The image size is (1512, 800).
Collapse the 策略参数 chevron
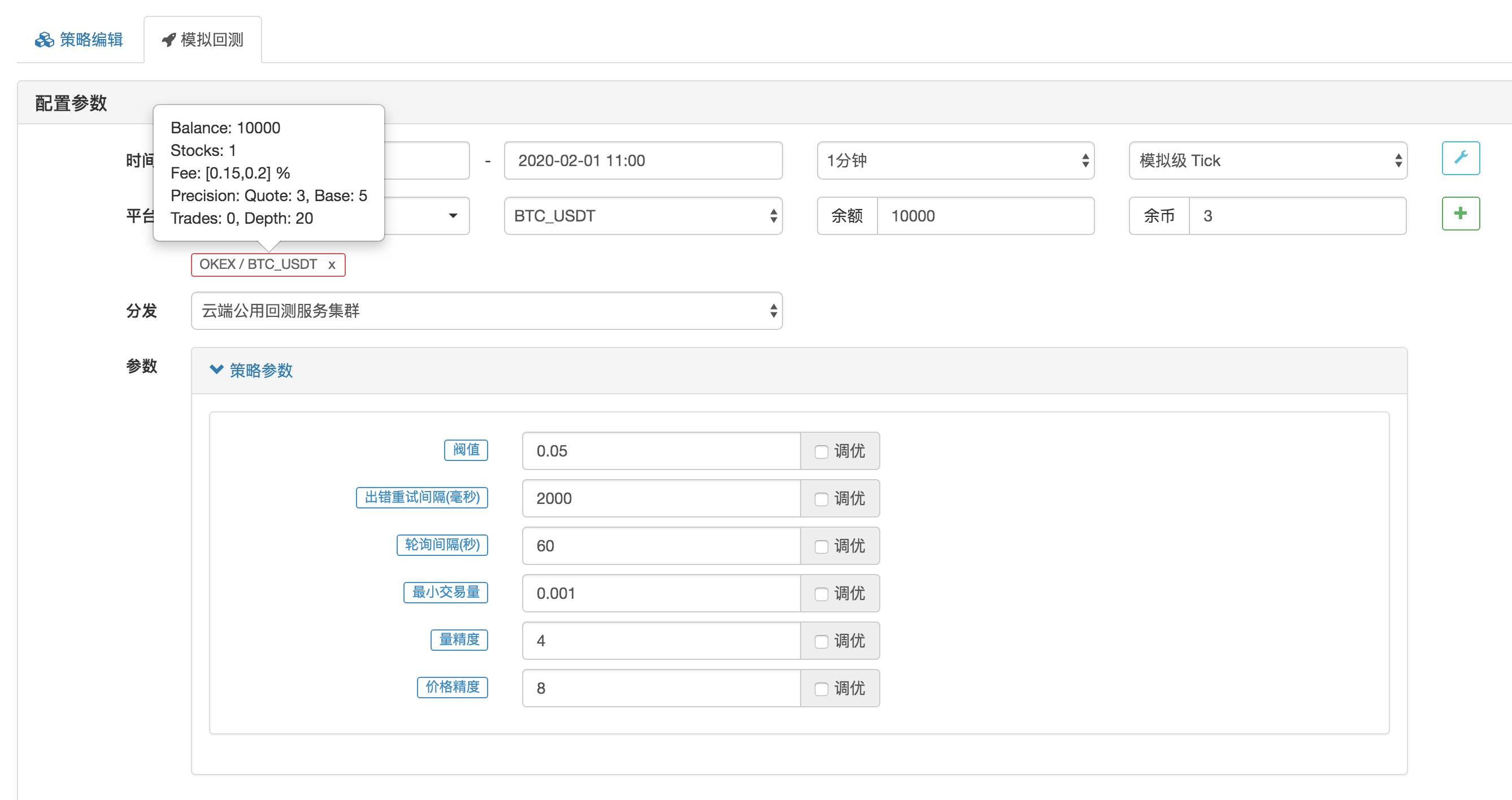(216, 369)
